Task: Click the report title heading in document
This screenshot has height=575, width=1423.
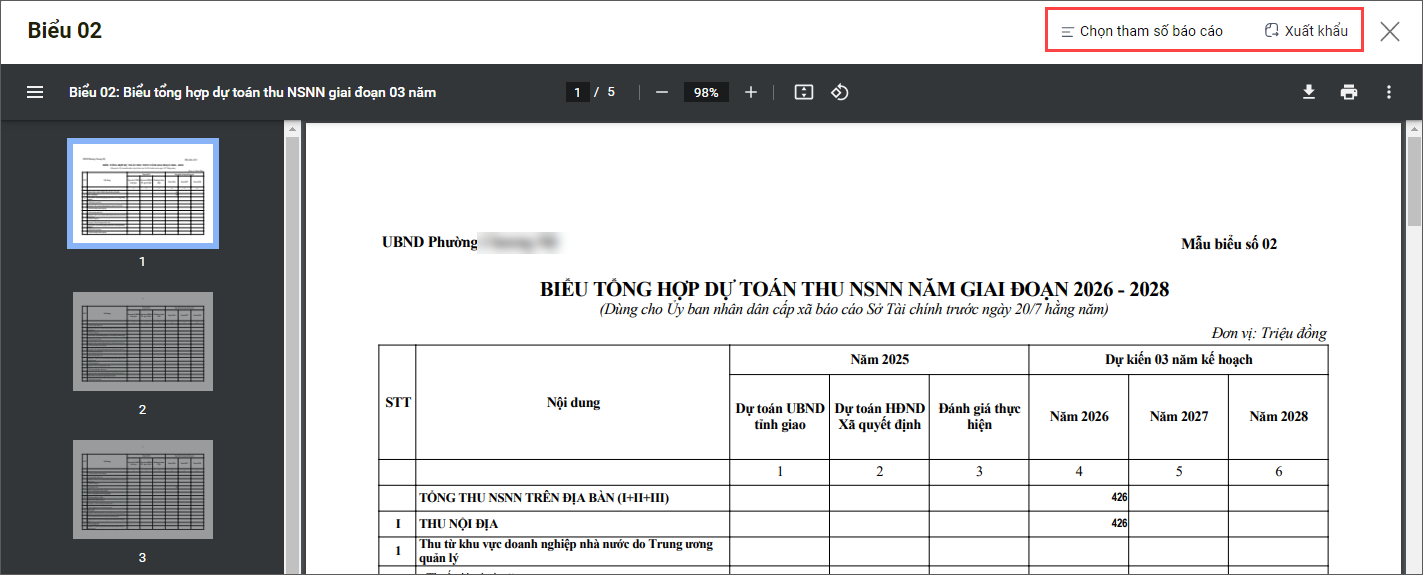Action: (854, 289)
